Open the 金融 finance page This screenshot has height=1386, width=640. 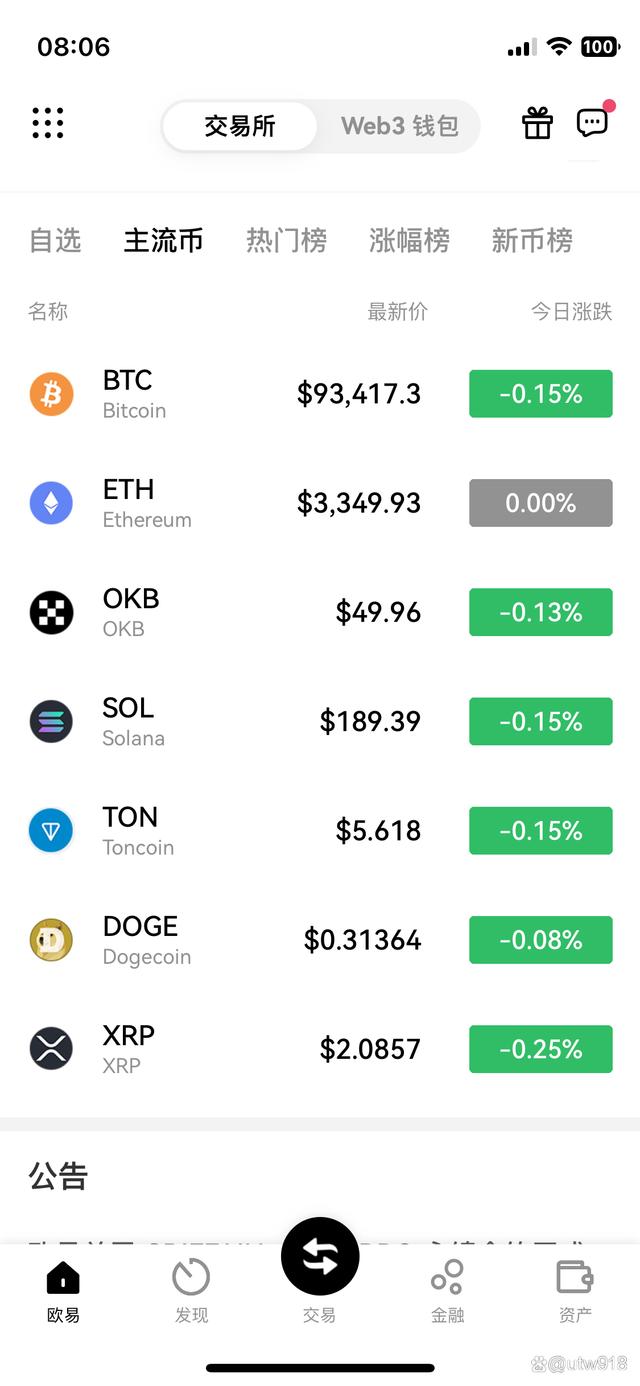point(447,1290)
